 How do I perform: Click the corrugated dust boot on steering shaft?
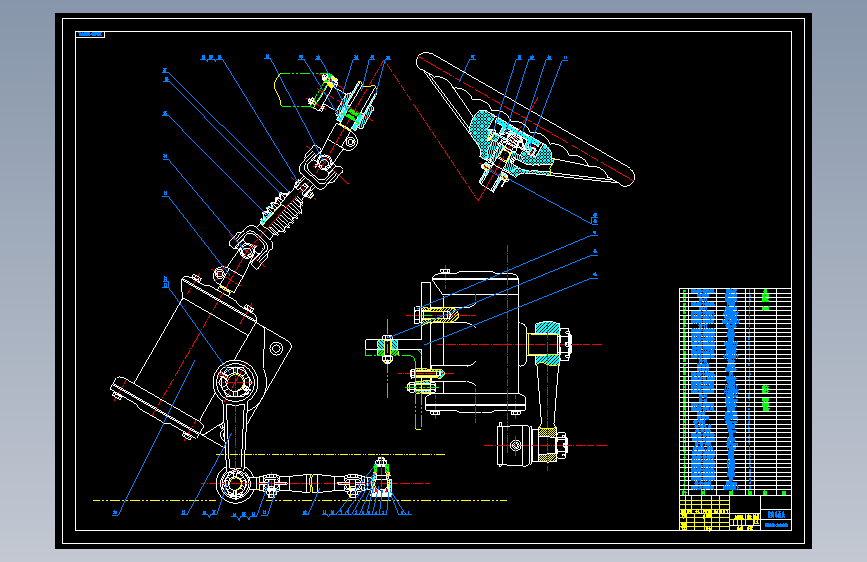click(x=283, y=212)
